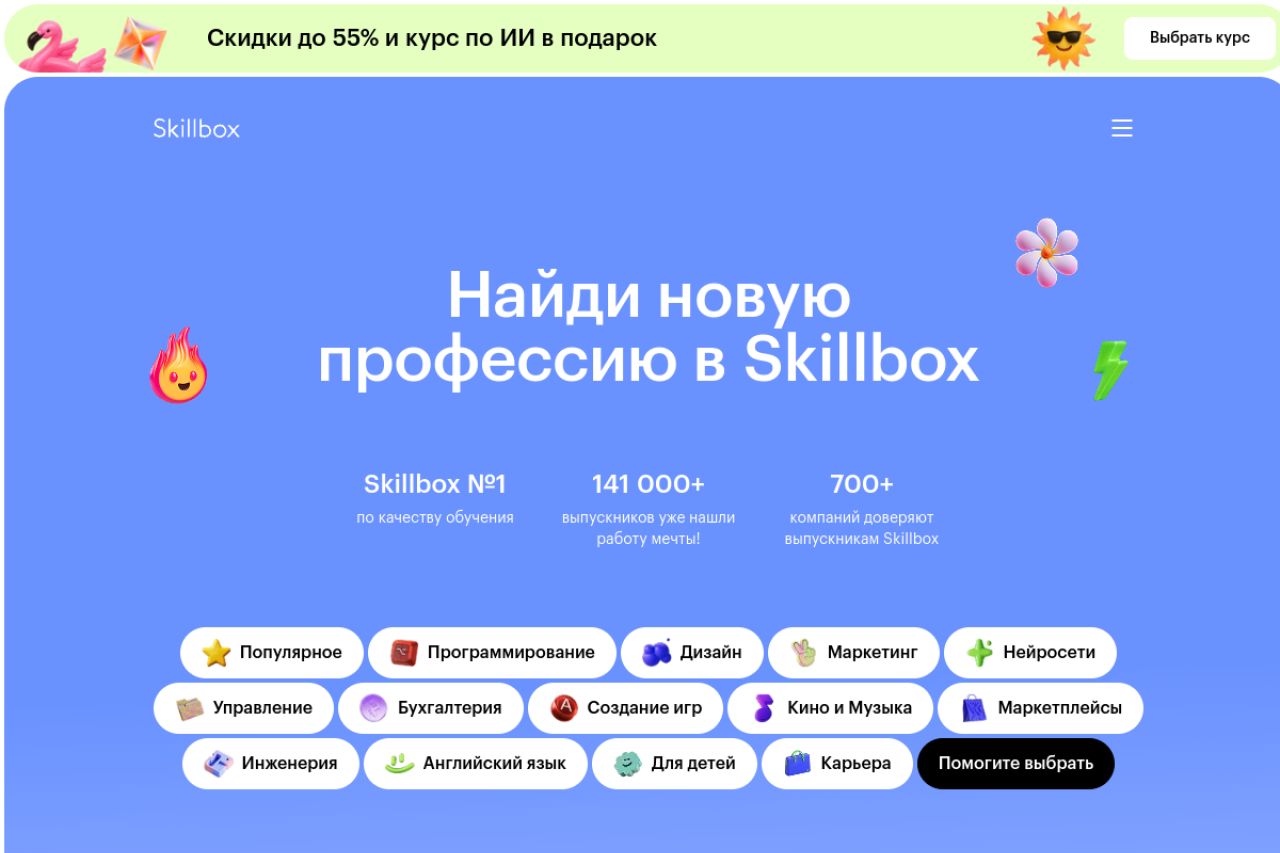
Task: Open the "Бухгалтерия" category chip
Action: point(431,708)
